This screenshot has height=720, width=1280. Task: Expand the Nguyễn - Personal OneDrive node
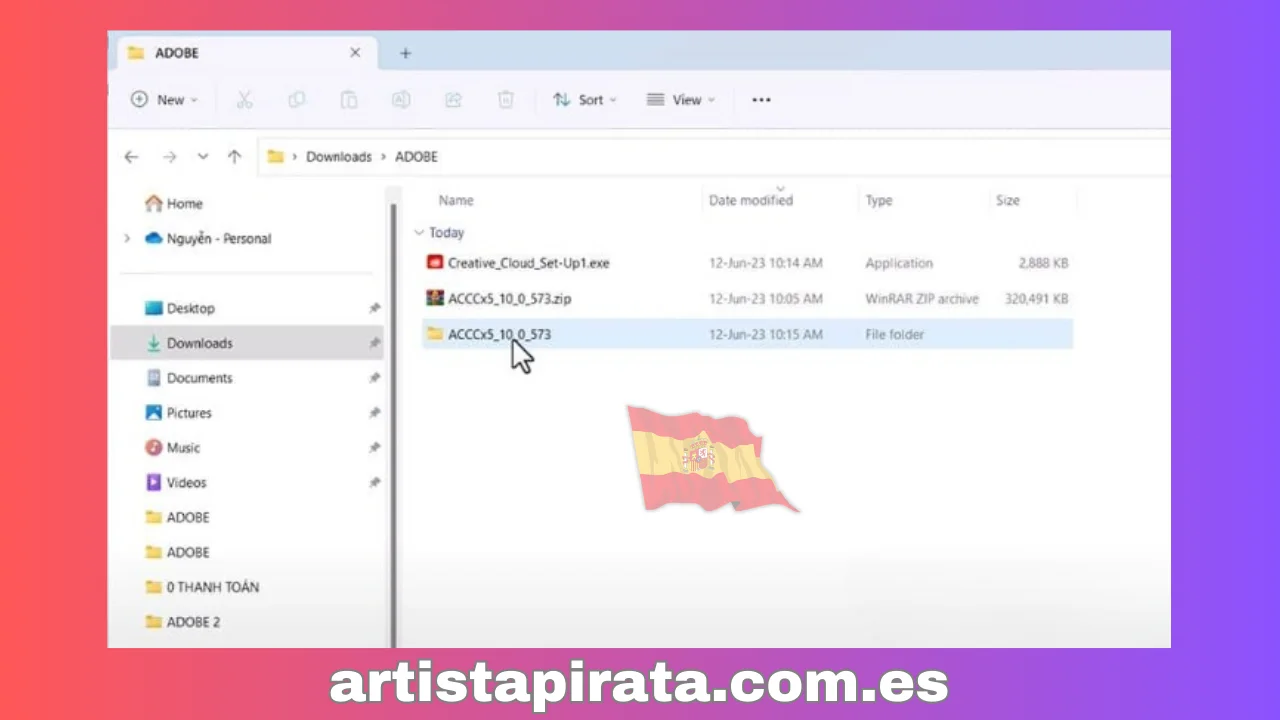126,239
